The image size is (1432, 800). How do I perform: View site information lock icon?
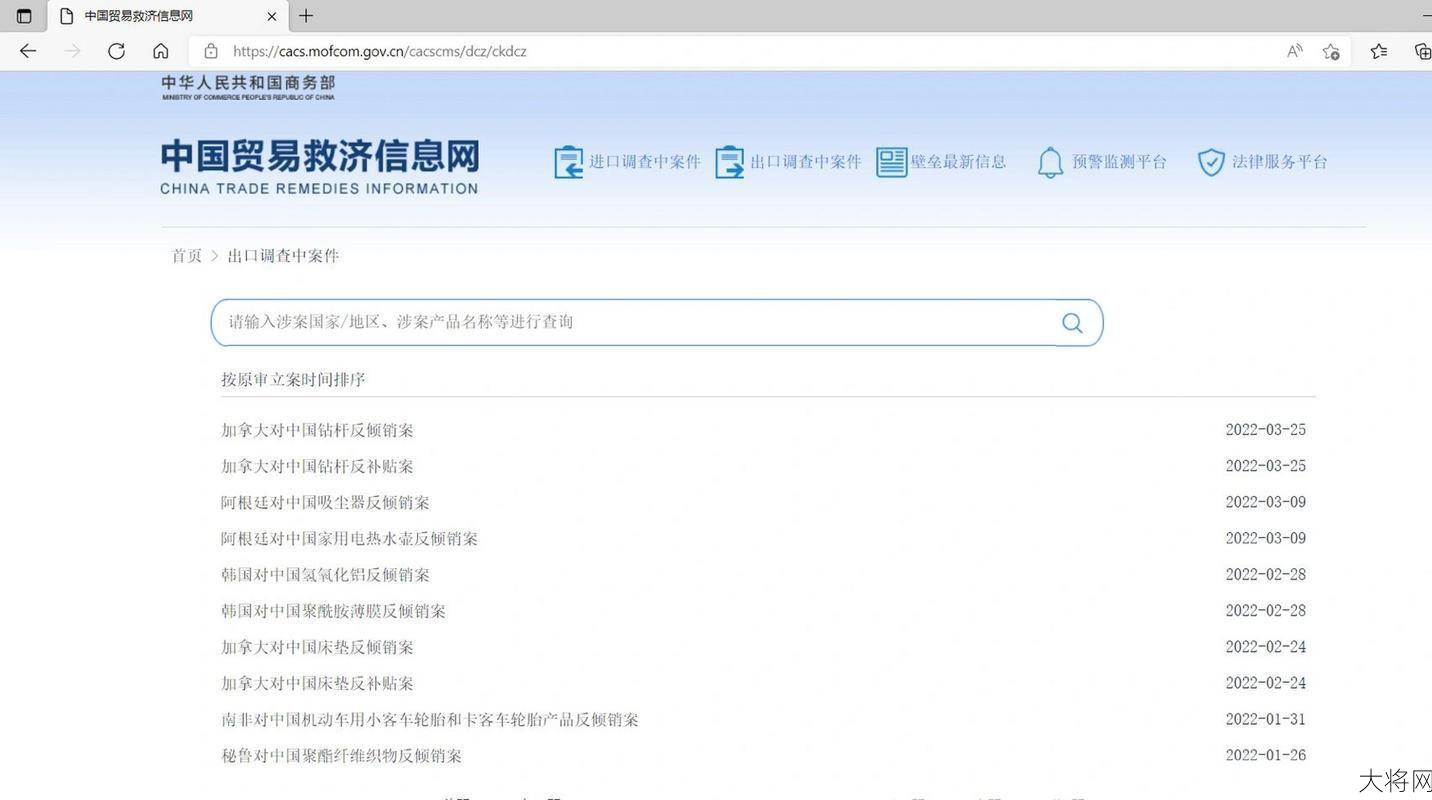coord(210,51)
